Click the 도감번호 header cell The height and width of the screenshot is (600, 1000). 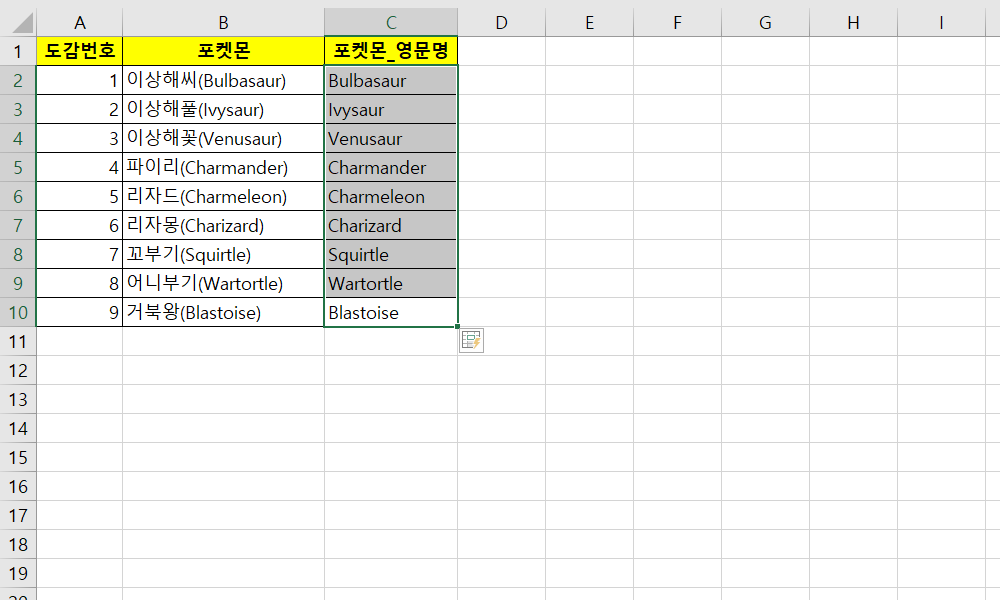click(80, 52)
